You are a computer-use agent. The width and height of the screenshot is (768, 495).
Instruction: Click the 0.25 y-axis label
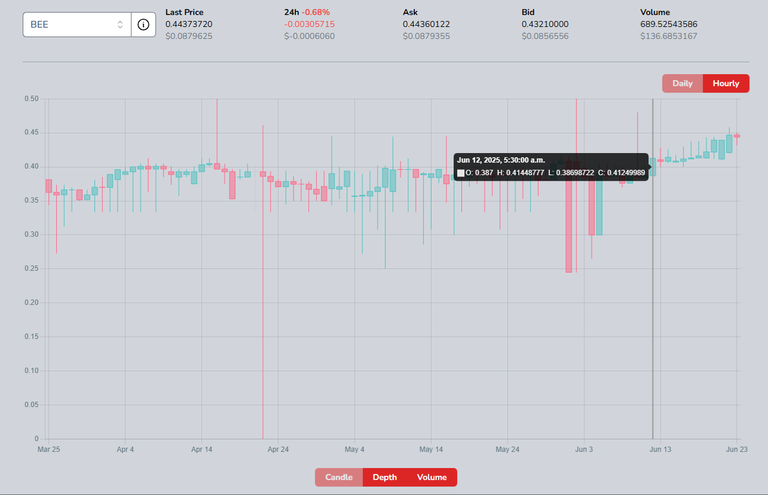[x=31, y=268]
